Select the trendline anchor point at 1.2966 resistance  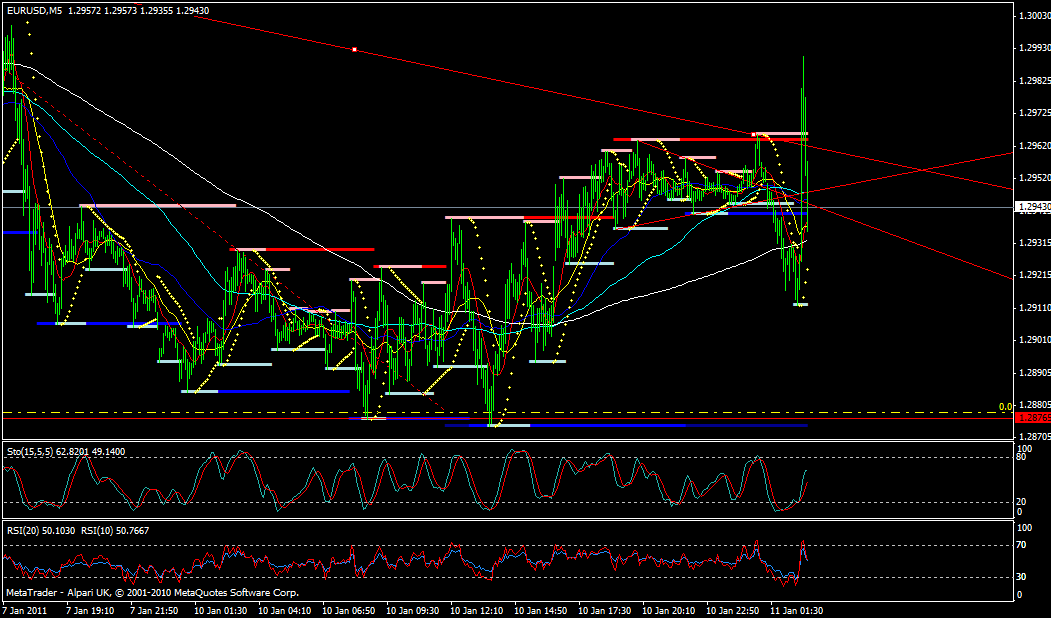[x=755, y=133]
